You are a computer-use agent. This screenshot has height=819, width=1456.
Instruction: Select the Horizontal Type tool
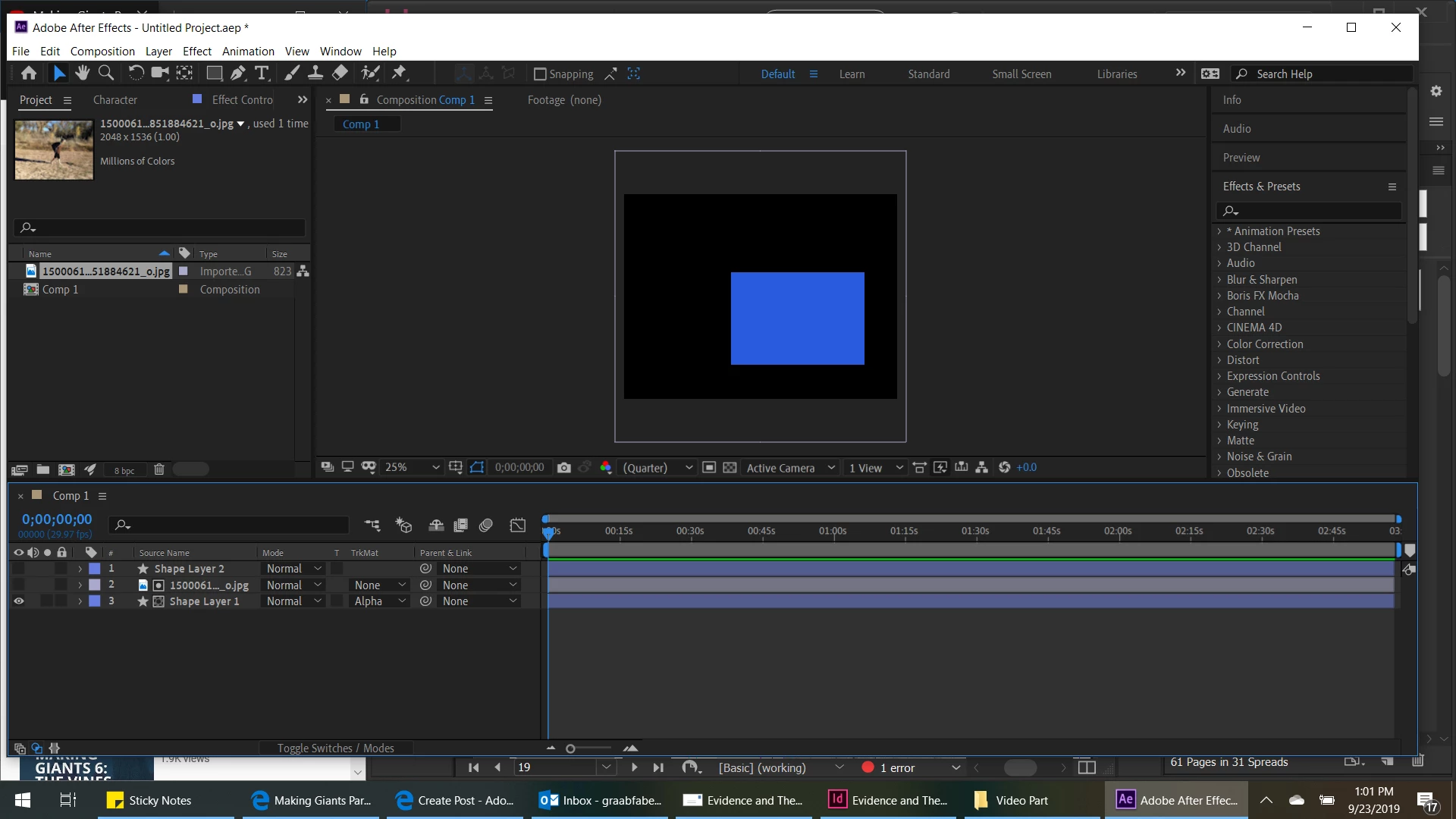point(262,73)
